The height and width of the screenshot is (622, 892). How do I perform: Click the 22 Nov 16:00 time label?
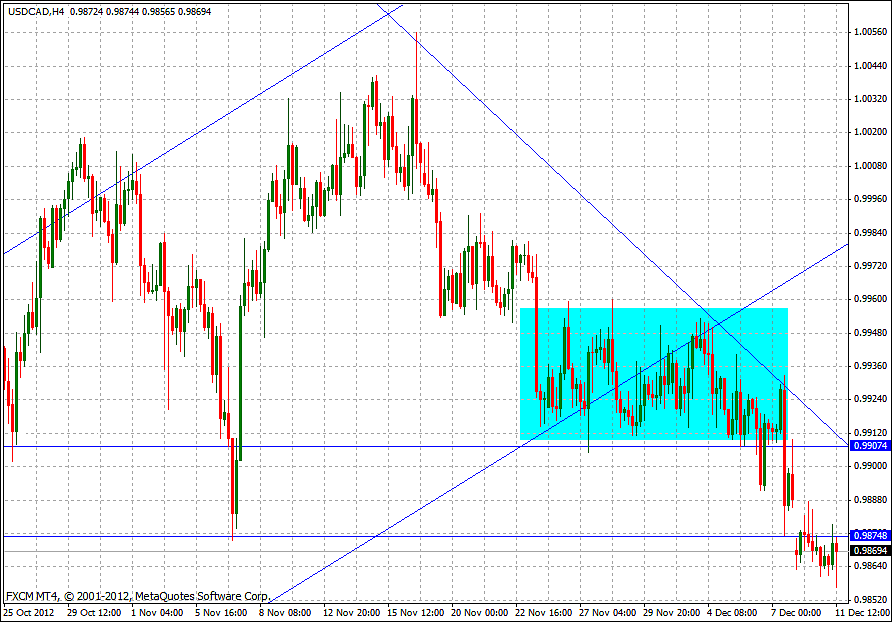click(547, 611)
